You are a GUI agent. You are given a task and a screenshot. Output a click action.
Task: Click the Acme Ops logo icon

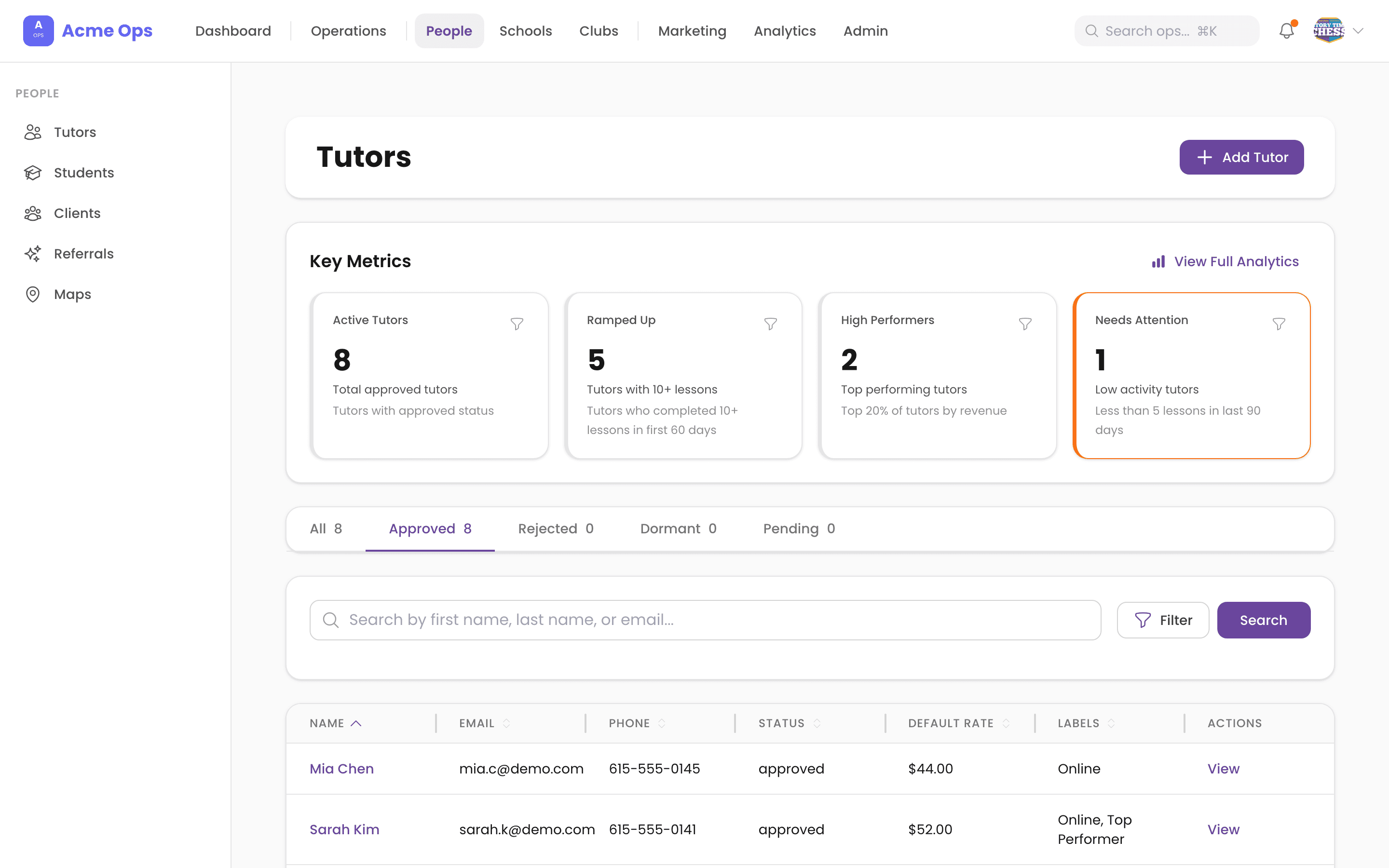coord(39,30)
